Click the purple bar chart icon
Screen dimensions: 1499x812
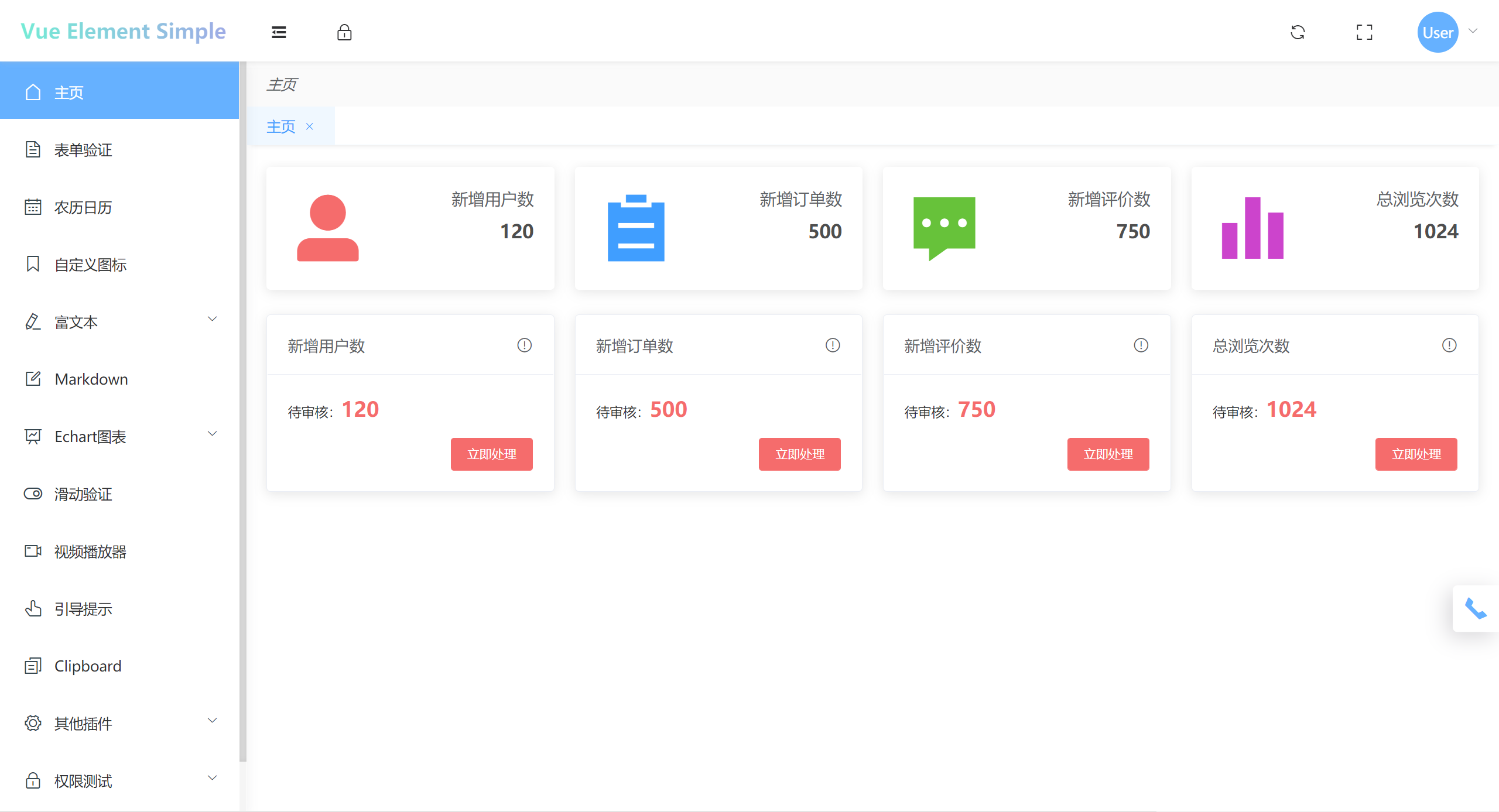pos(1252,228)
